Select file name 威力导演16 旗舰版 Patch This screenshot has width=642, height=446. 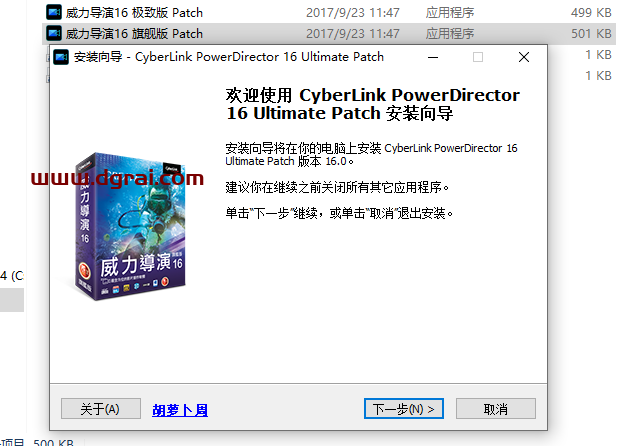click(134, 34)
